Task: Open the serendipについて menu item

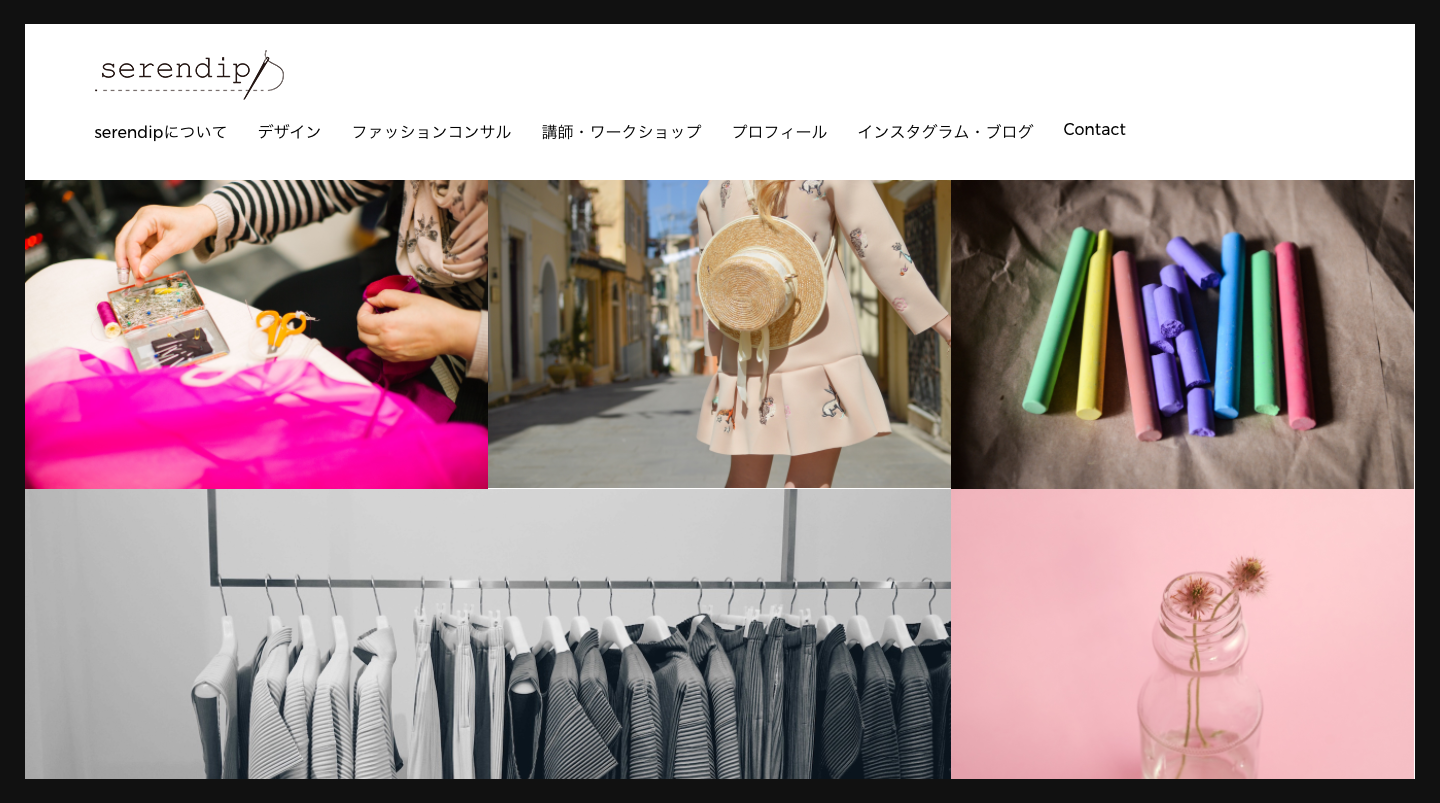Action: (x=160, y=131)
